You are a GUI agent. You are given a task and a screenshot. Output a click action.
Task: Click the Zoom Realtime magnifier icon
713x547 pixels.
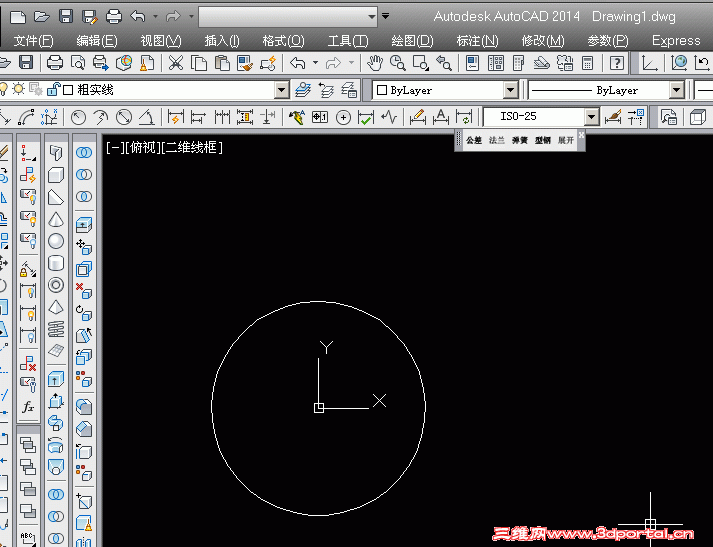397,63
